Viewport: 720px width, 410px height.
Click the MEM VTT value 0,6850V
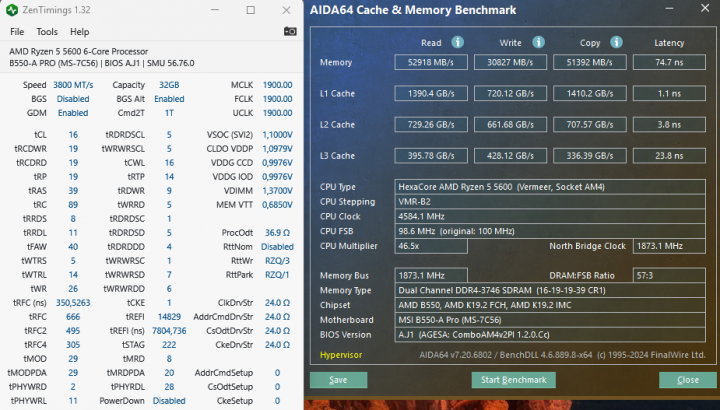277,205
